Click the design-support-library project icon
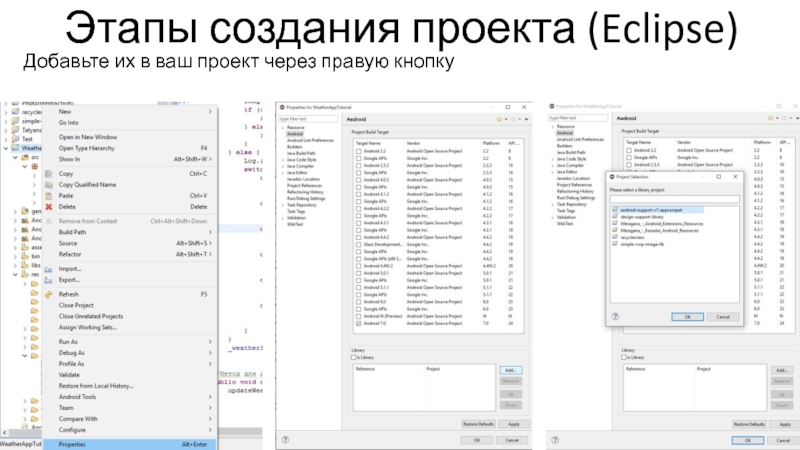The width and height of the screenshot is (800, 450). click(615, 217)
